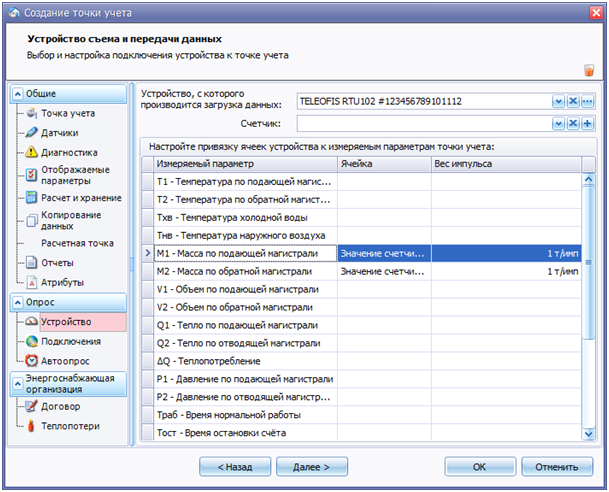Go to the Подключения page

coord(71,342)
